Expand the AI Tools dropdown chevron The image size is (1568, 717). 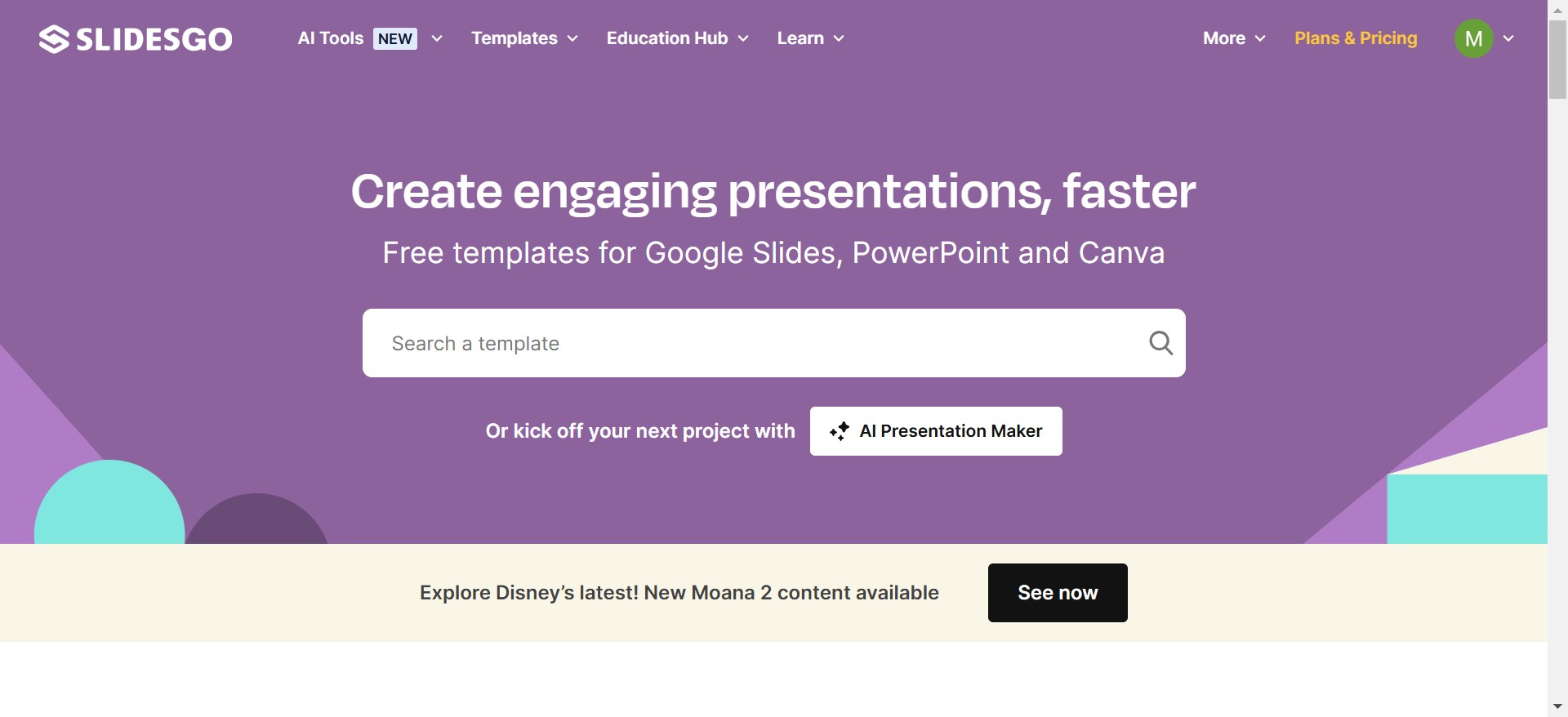pyautogui.click(x=437, y=38)
